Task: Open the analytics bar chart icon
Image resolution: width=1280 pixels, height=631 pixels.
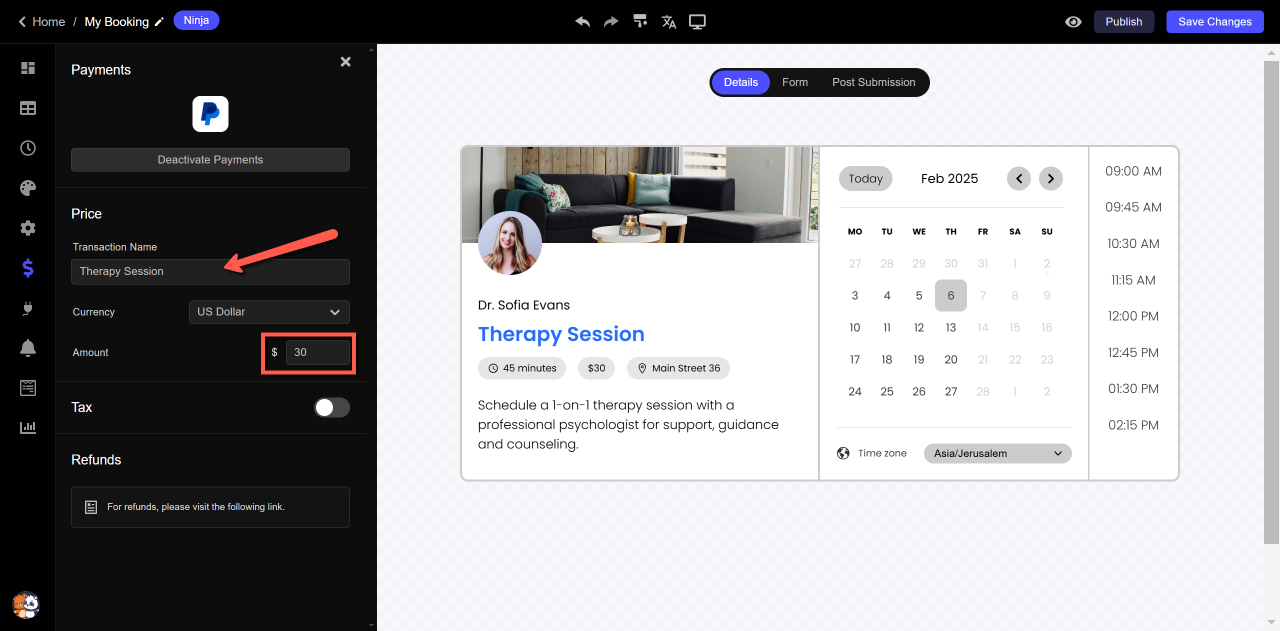Action: 28,428
